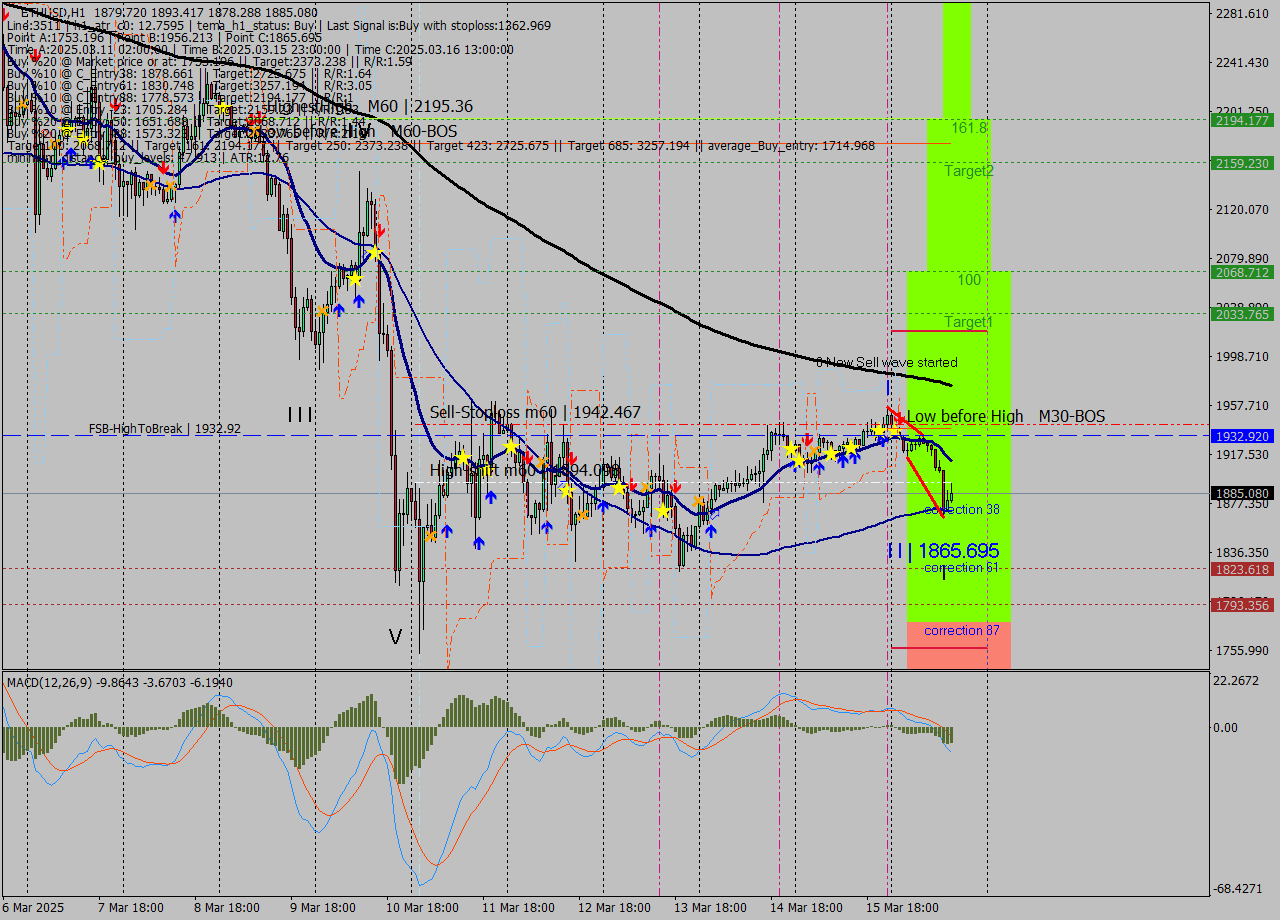Select the blue 1932.920 price tag
Image resolution: width=1280 pixels, height=920 pixels.
pos(1241,436)
